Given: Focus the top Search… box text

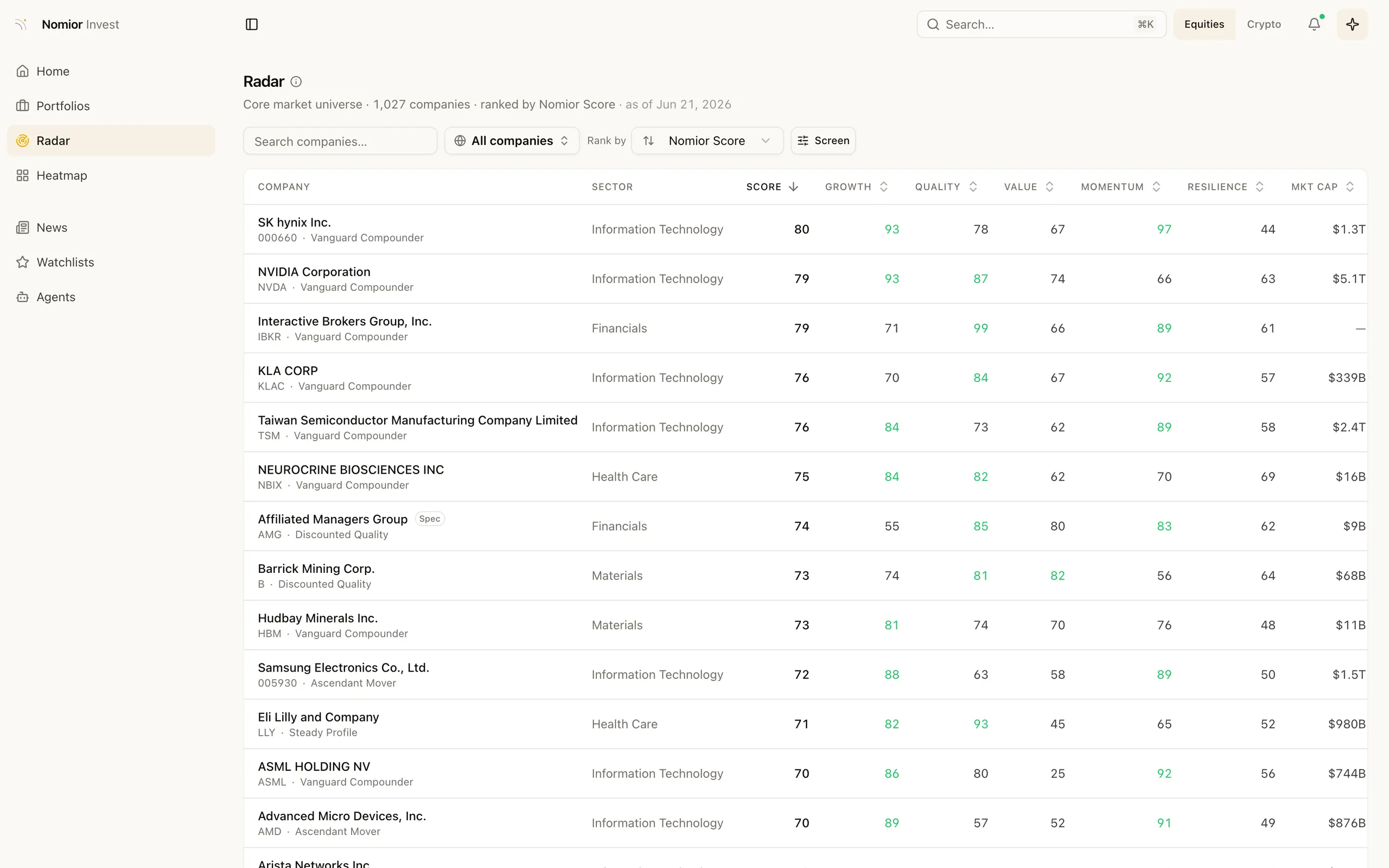Looking at the screenshot, I should point(970,24).
